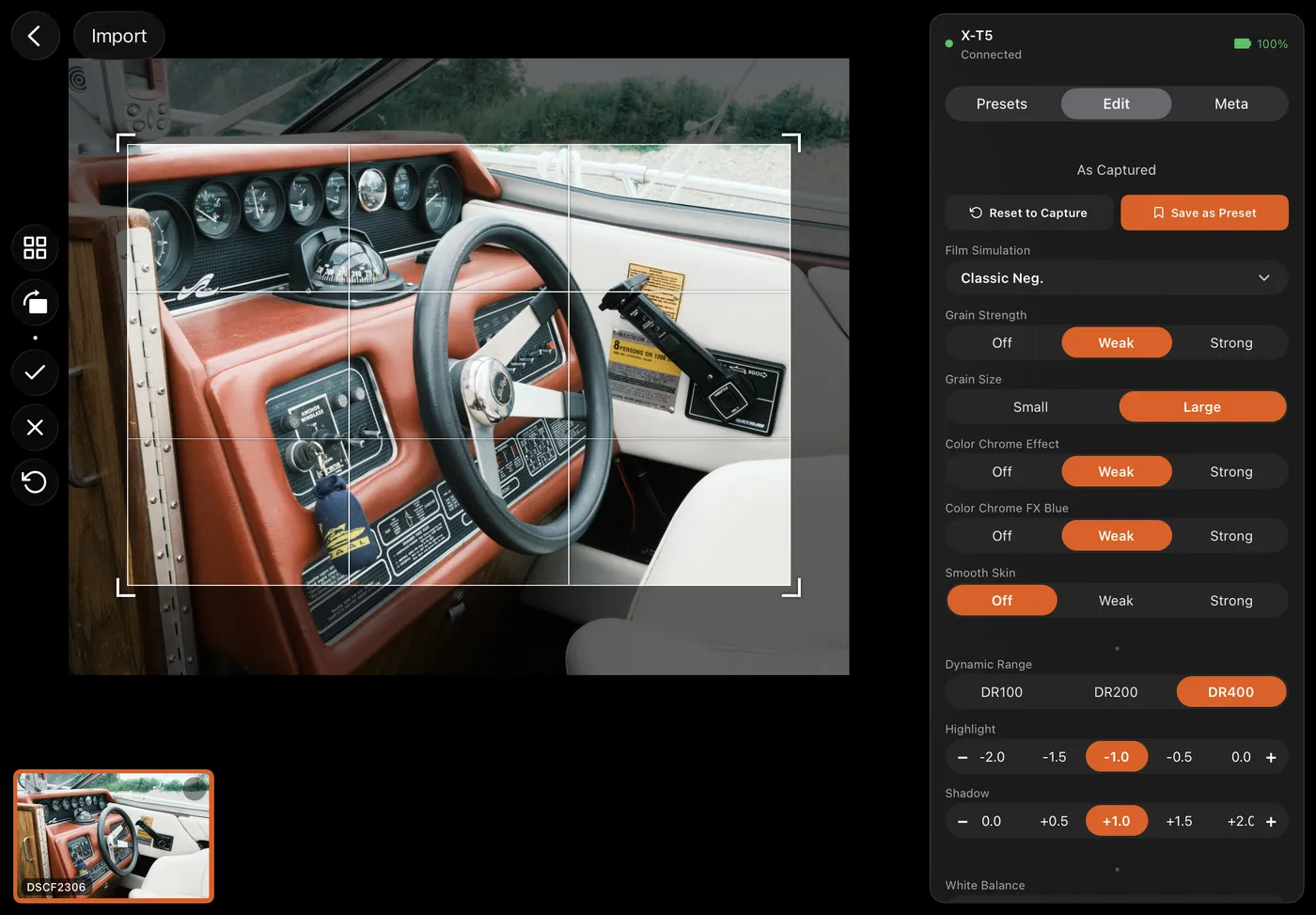Decrease Highlight with the minus icon
1316x915 pixels.
[963, 757]
